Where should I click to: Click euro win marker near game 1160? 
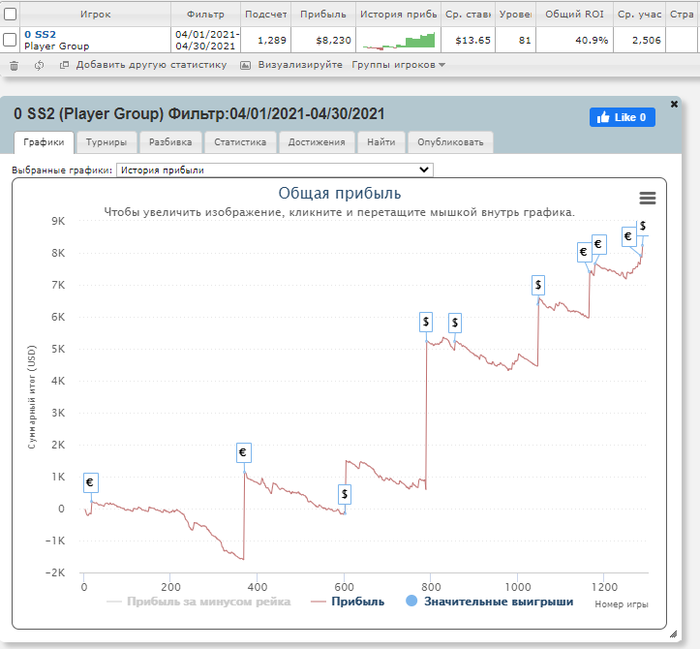point(584,252)
